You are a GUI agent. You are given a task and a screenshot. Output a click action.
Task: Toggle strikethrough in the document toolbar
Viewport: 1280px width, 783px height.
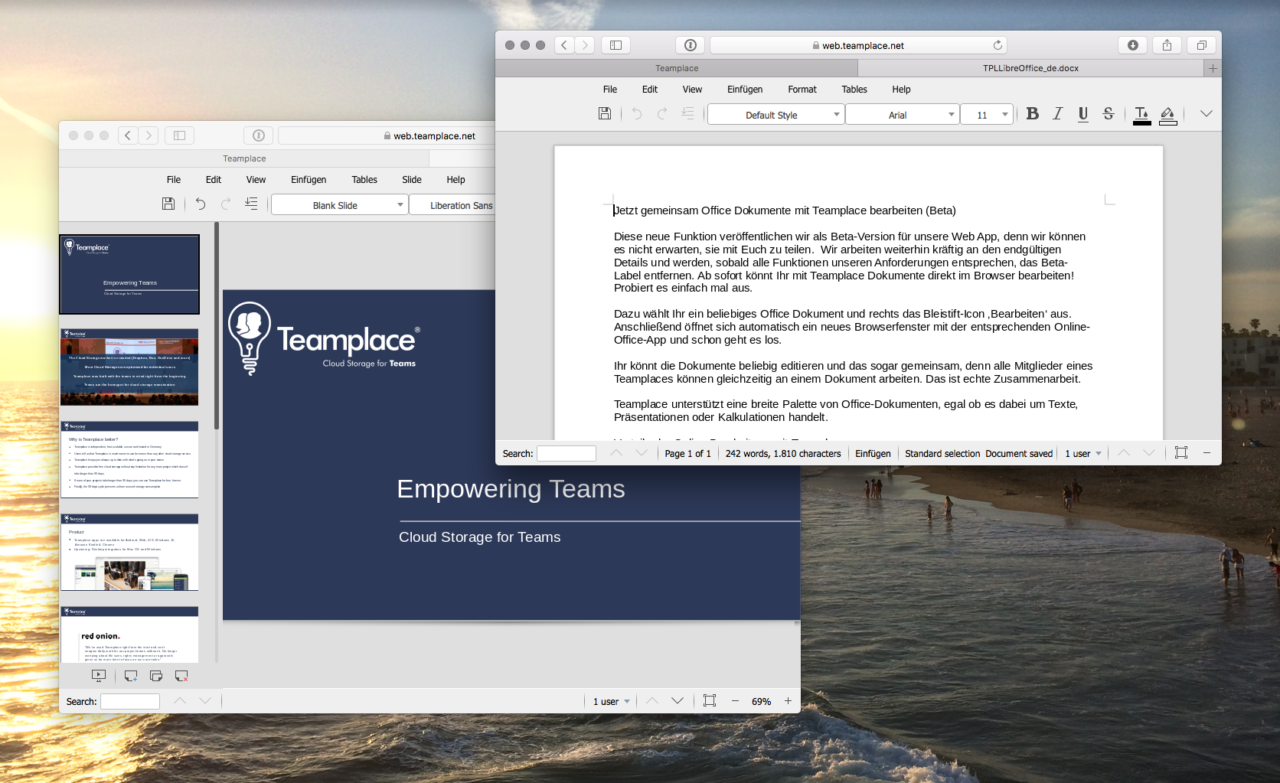point(1108,114)
